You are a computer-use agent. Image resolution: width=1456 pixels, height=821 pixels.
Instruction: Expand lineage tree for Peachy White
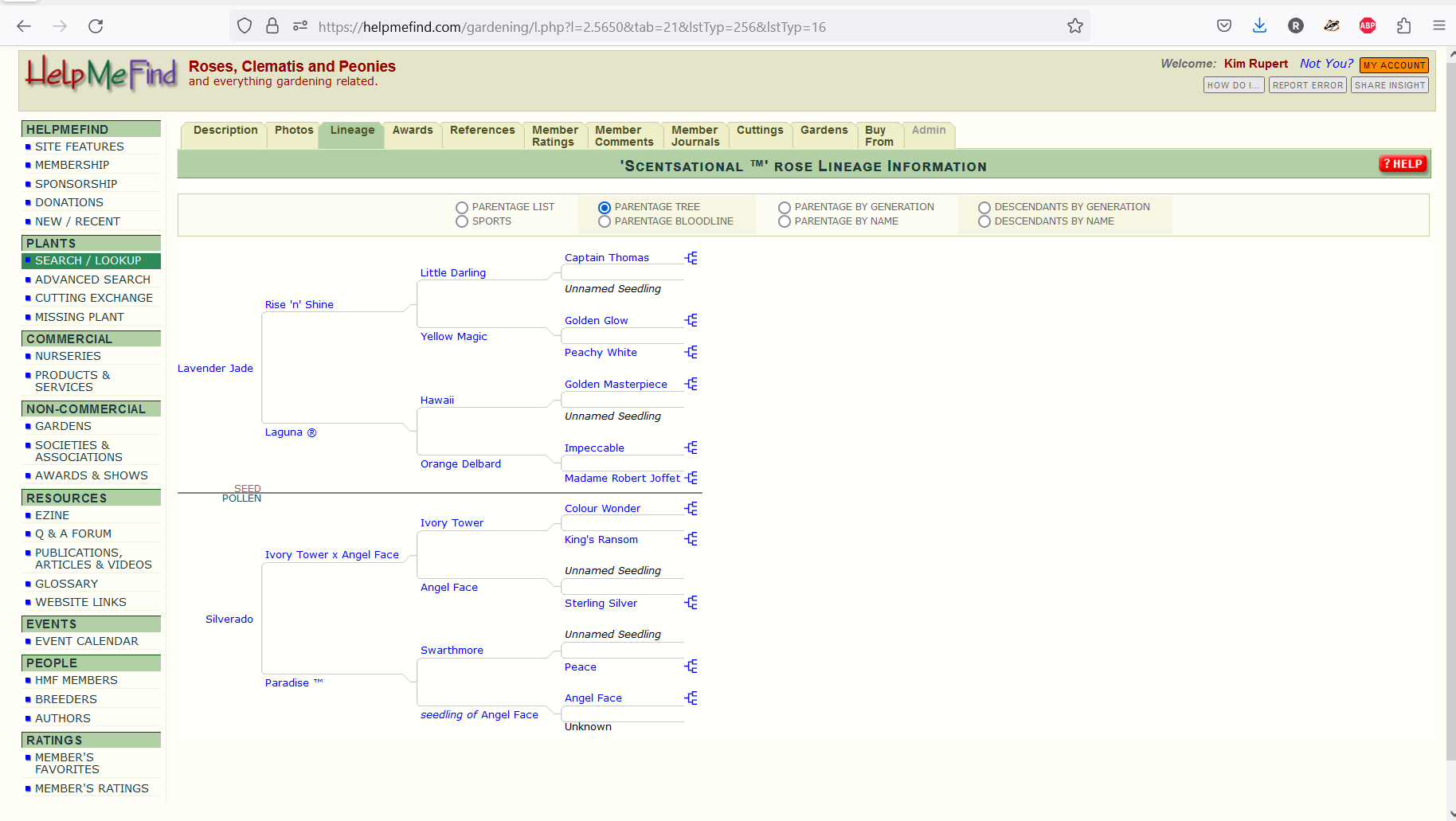pyautogui.click(x=691, y=352)
